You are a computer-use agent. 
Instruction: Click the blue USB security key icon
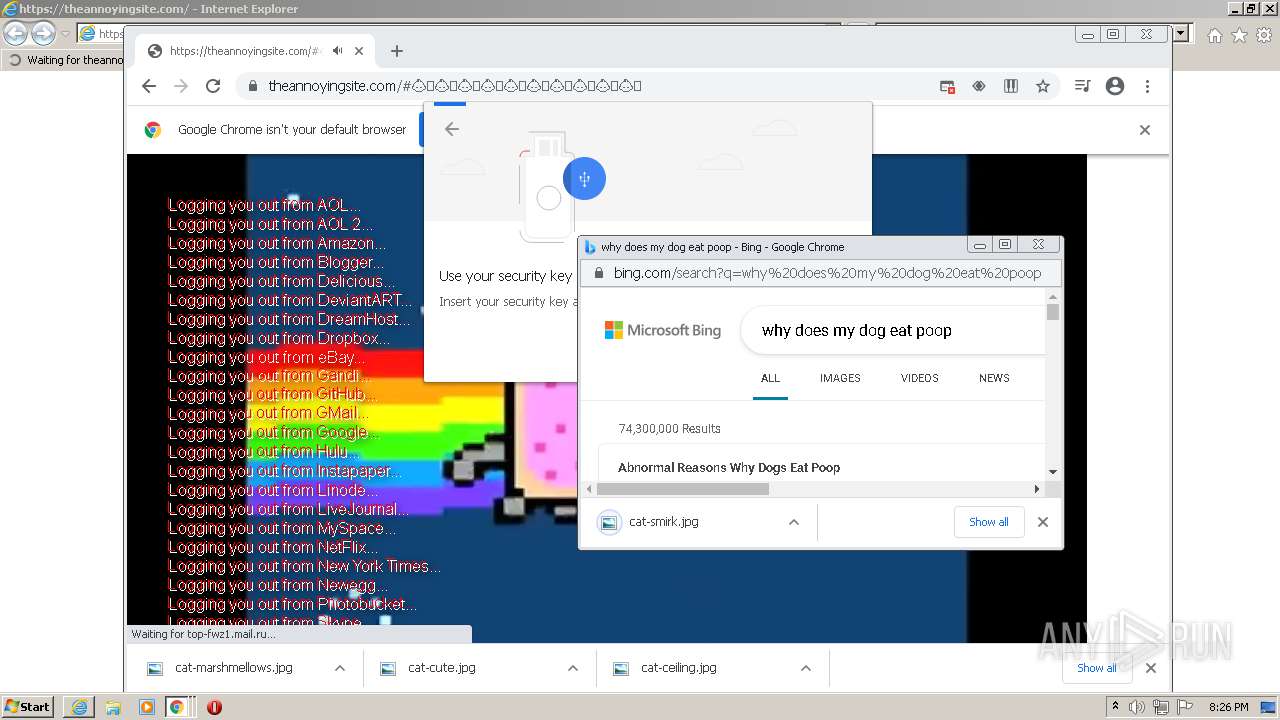[584, 179]
